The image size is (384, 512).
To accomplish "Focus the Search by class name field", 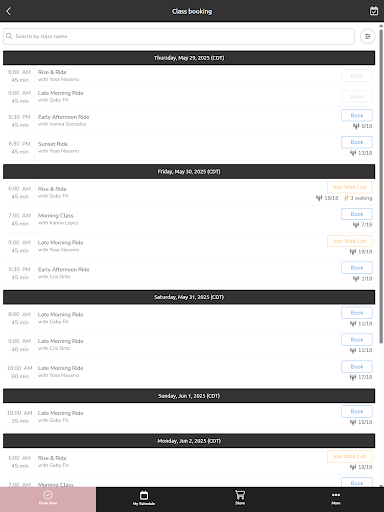I will (179, 36).
